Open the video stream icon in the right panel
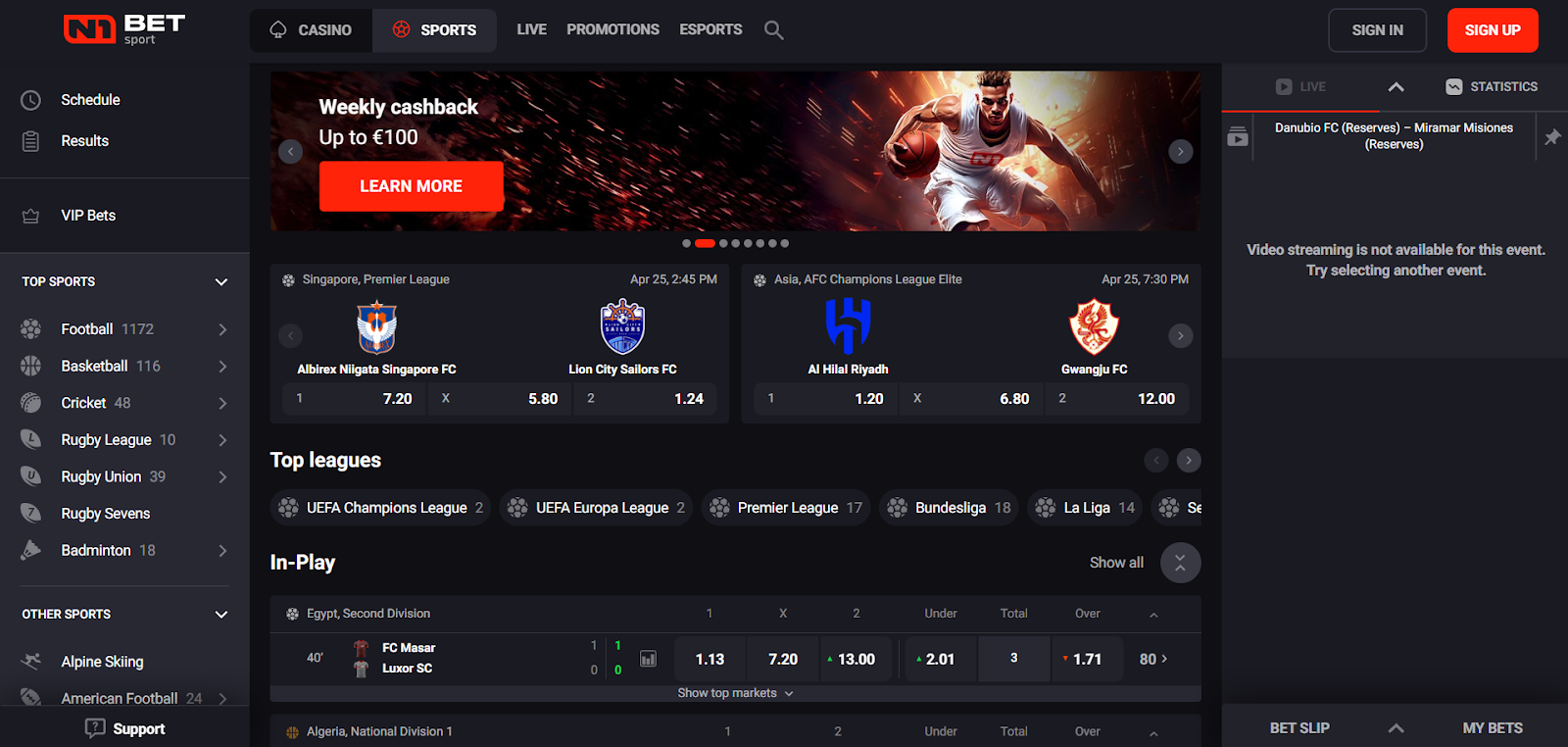Screen dimensions: 1568x747 1238,137
